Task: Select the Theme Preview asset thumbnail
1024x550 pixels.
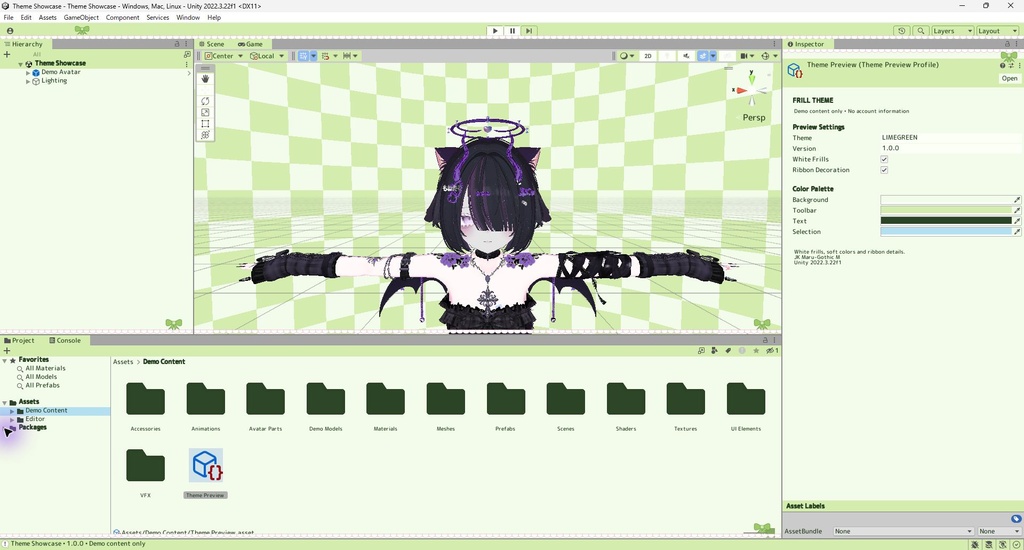Action: (x=206, y=466)
